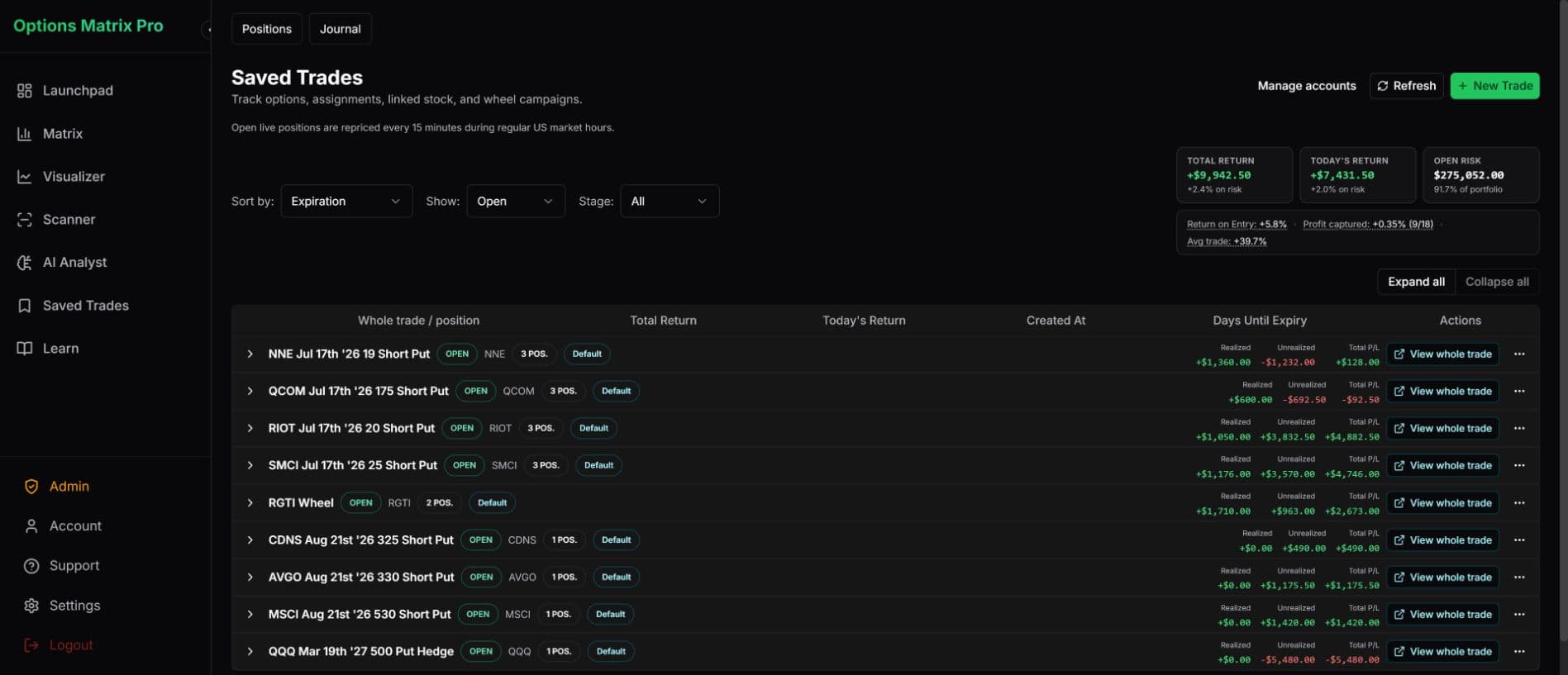Open more actions menu for QQQ Put Hedge
The image size is (1568, 675).
tap(1519, 651)
